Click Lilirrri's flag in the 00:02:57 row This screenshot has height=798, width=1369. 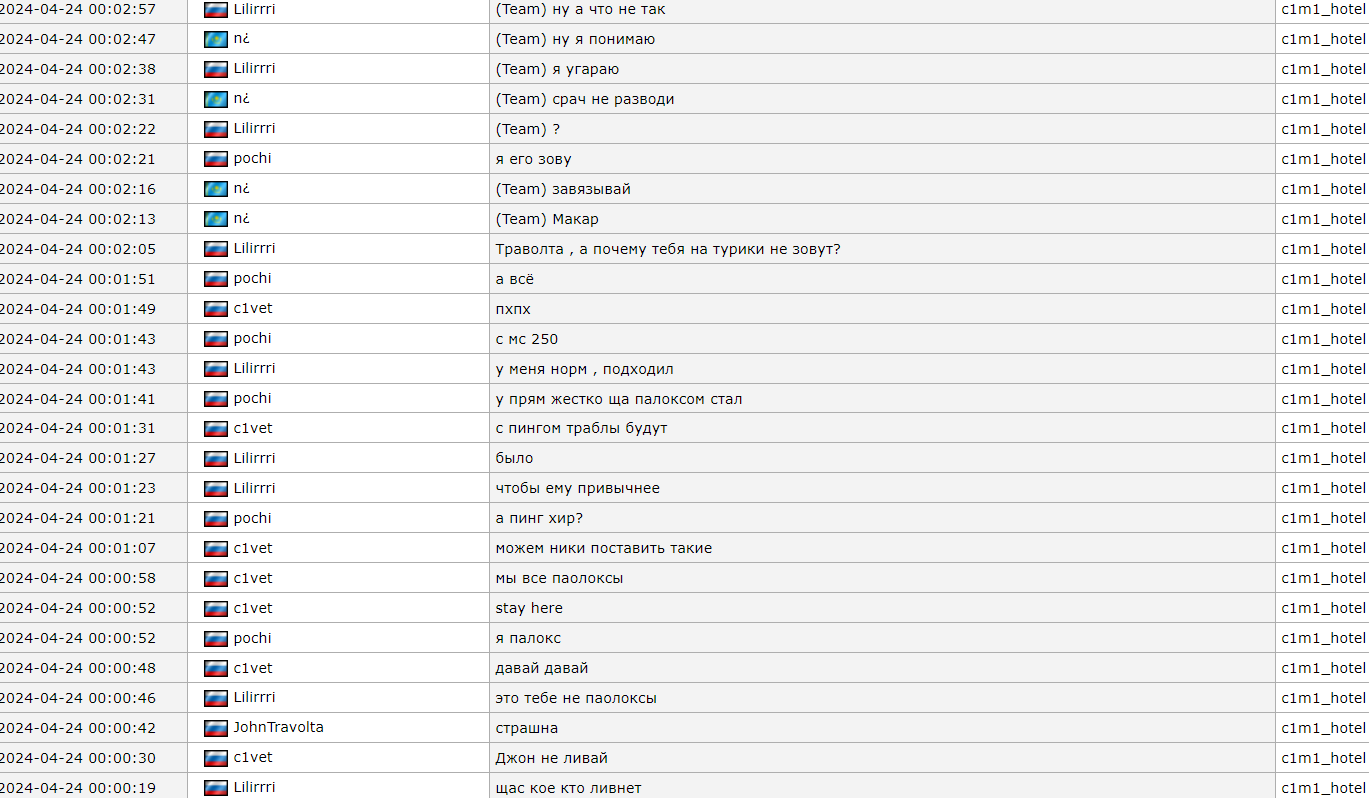[x=215, y=9]
